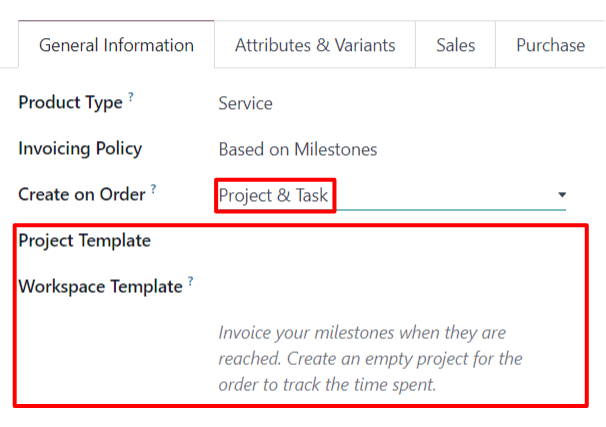Focus the empty Project Template field

click(390, 241)
